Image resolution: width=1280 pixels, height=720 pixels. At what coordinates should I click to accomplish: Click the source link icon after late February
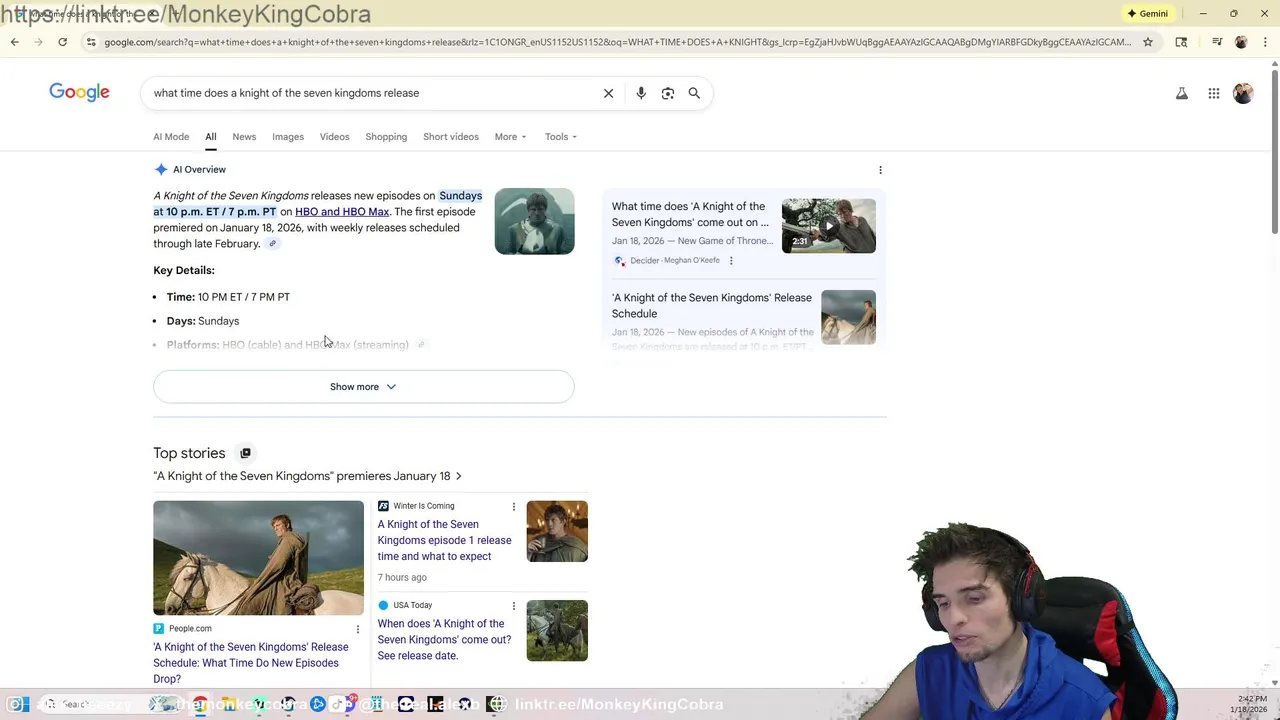pos(272,244)
